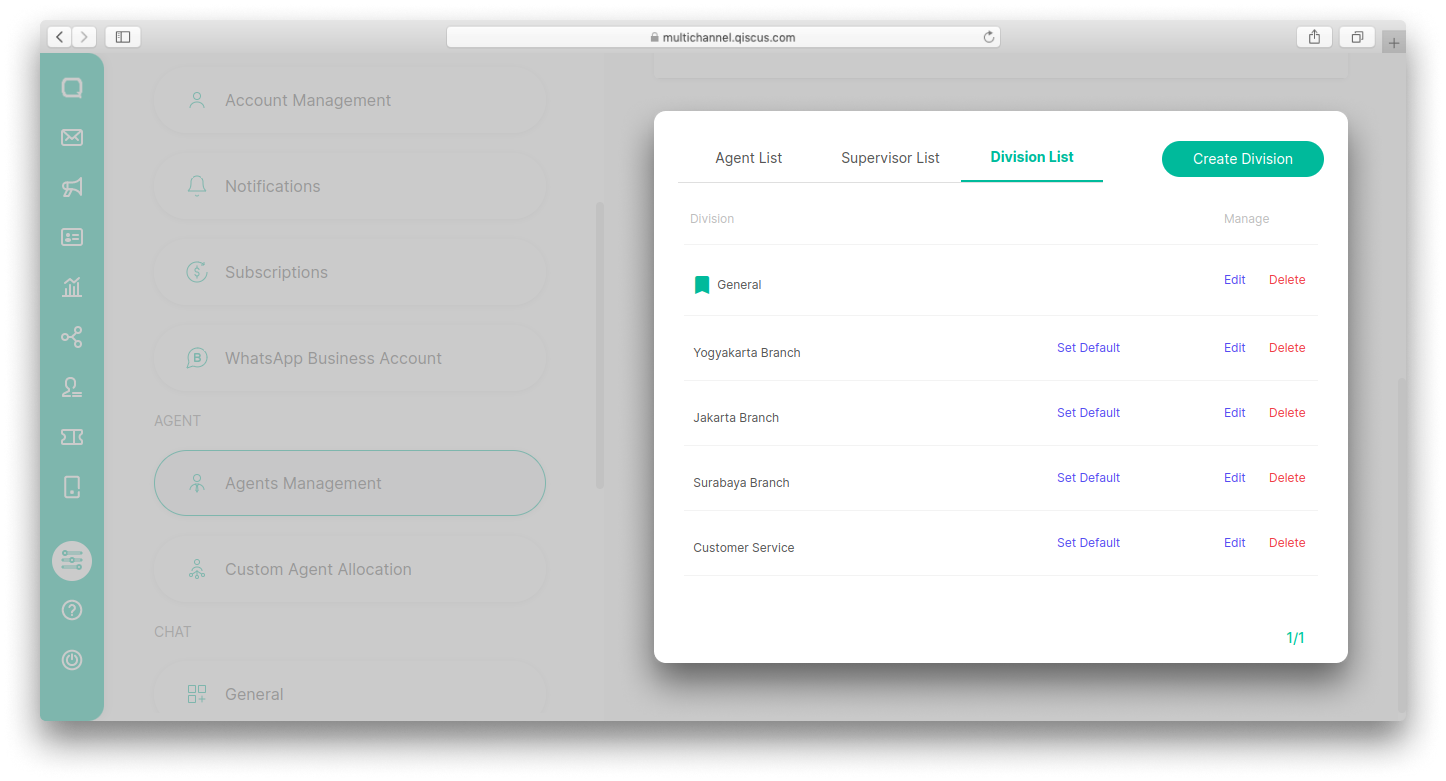Image resolution: width=1446 pixels, height=781 pixels.
Task: Open the analytics chart icon
Action: pos(72,287)
